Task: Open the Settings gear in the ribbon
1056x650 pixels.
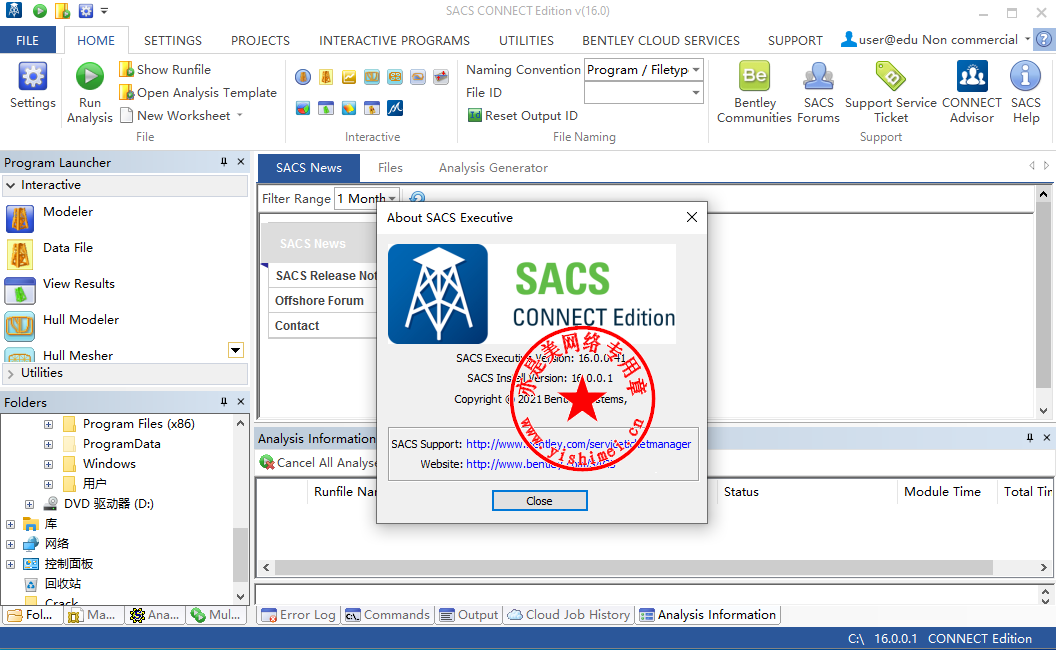Action: (x=32, y=84)
